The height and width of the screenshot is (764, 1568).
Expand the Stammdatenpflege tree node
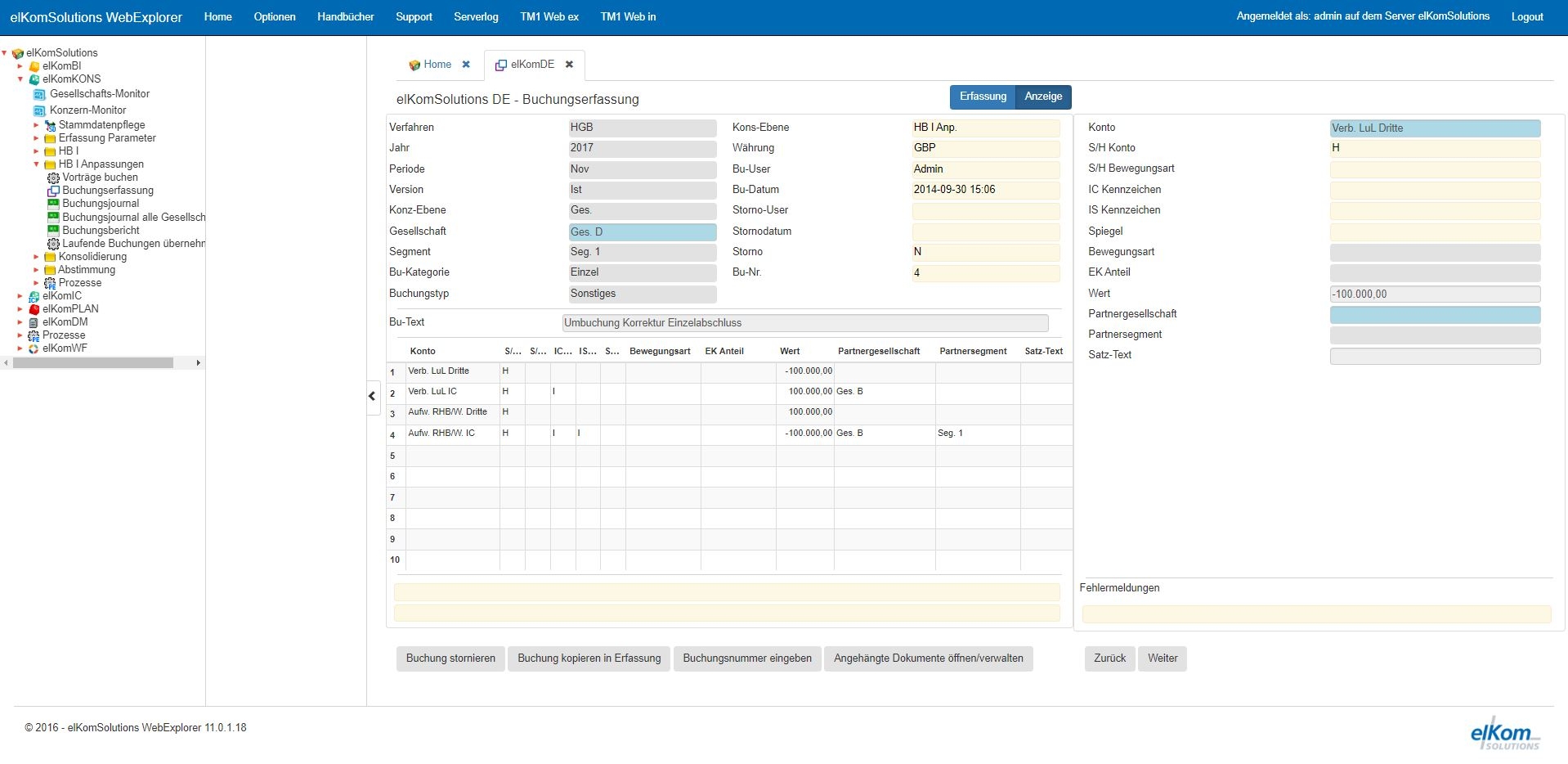(36, 125)
